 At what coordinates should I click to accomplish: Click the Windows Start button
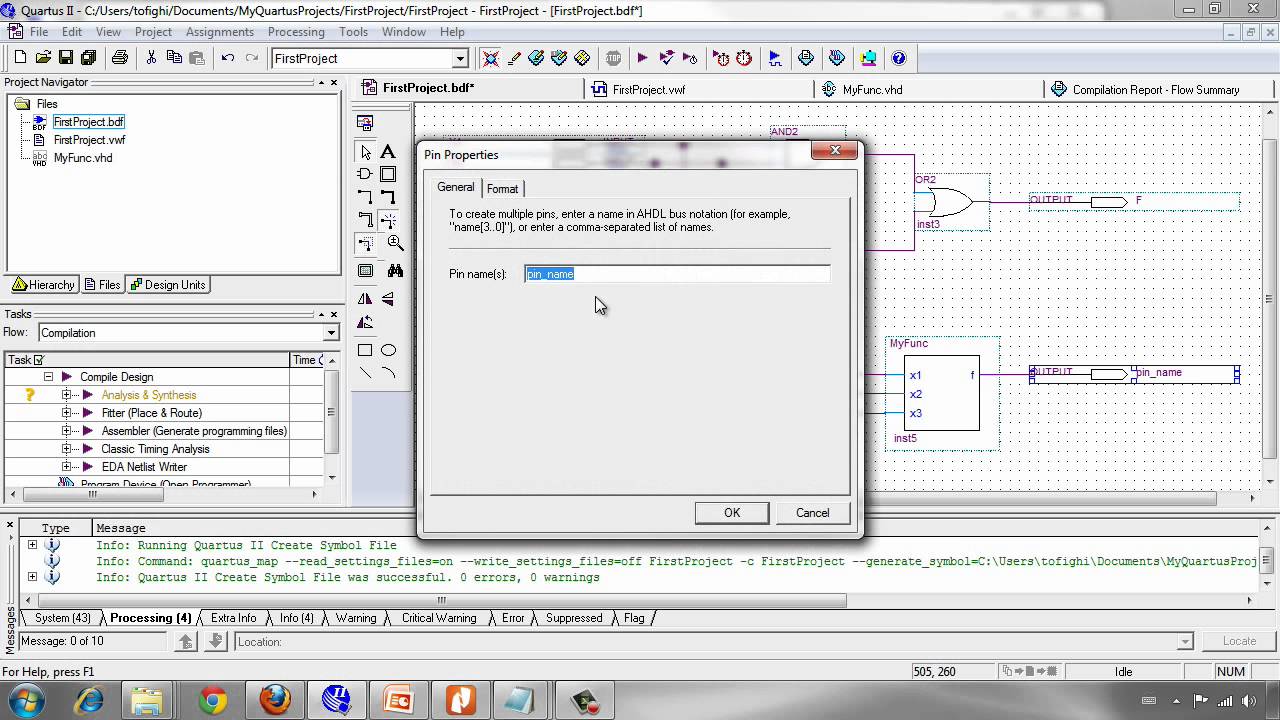27,700
